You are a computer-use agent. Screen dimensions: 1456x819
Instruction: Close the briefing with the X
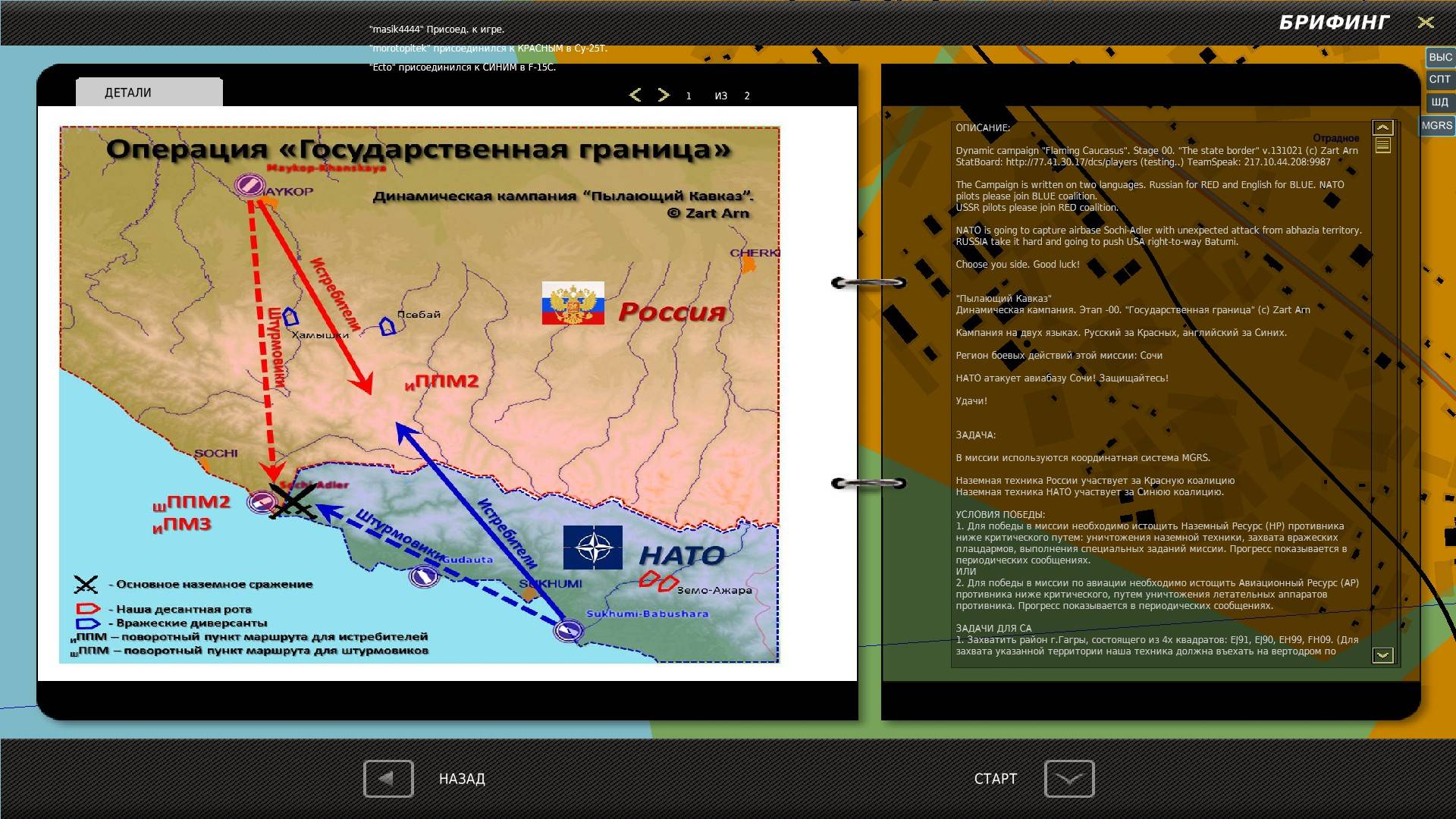point(1426,23)
